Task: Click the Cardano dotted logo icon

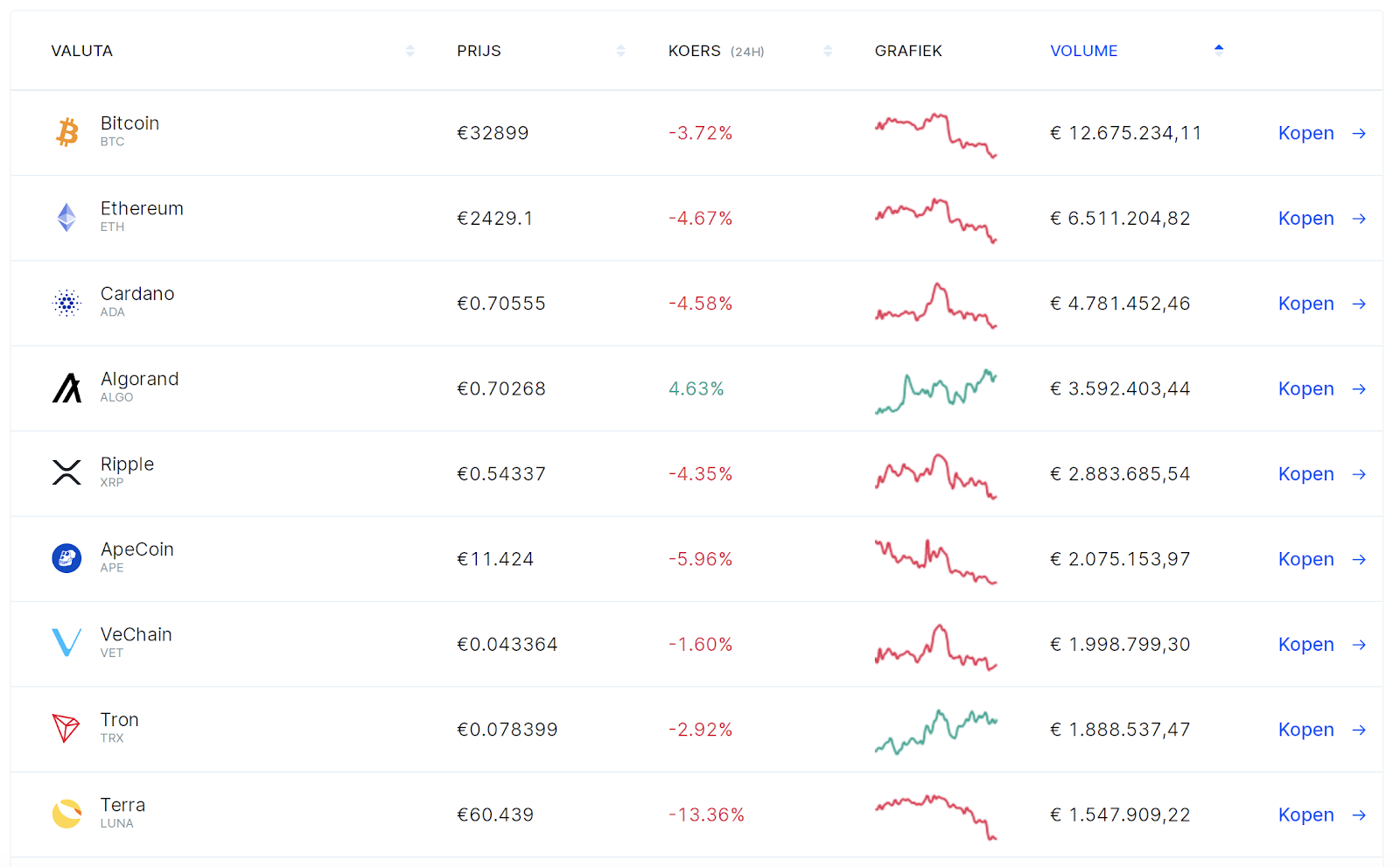Action: coord(66,303)
